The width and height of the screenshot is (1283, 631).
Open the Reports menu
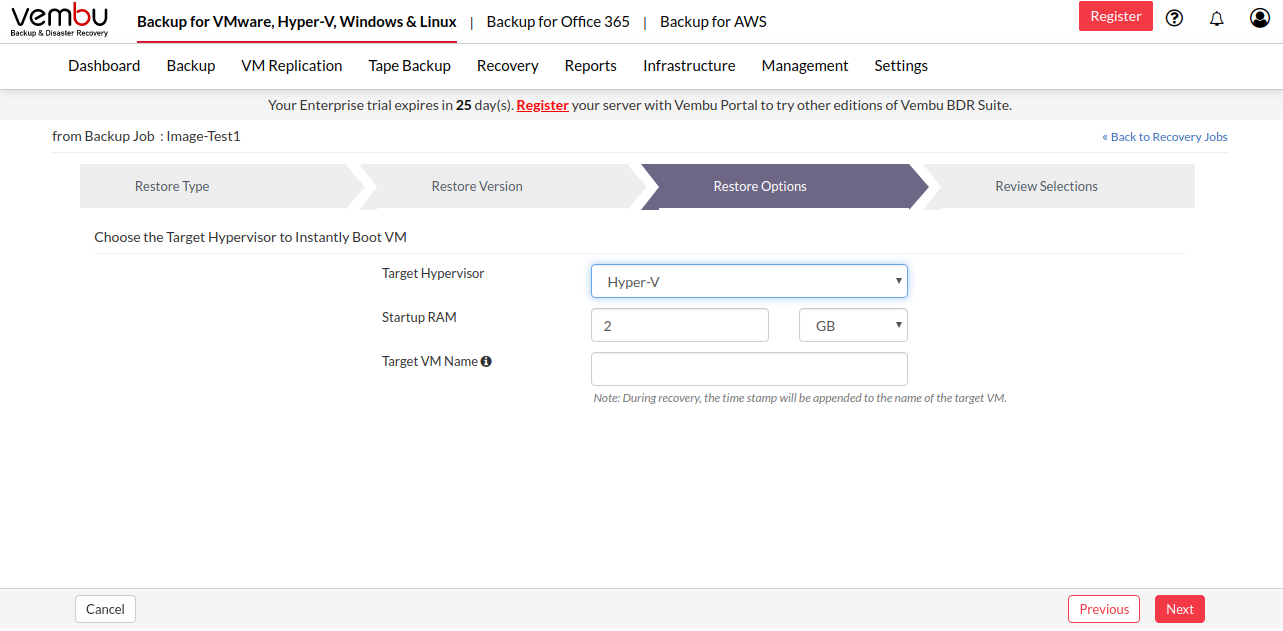point(591,65)
